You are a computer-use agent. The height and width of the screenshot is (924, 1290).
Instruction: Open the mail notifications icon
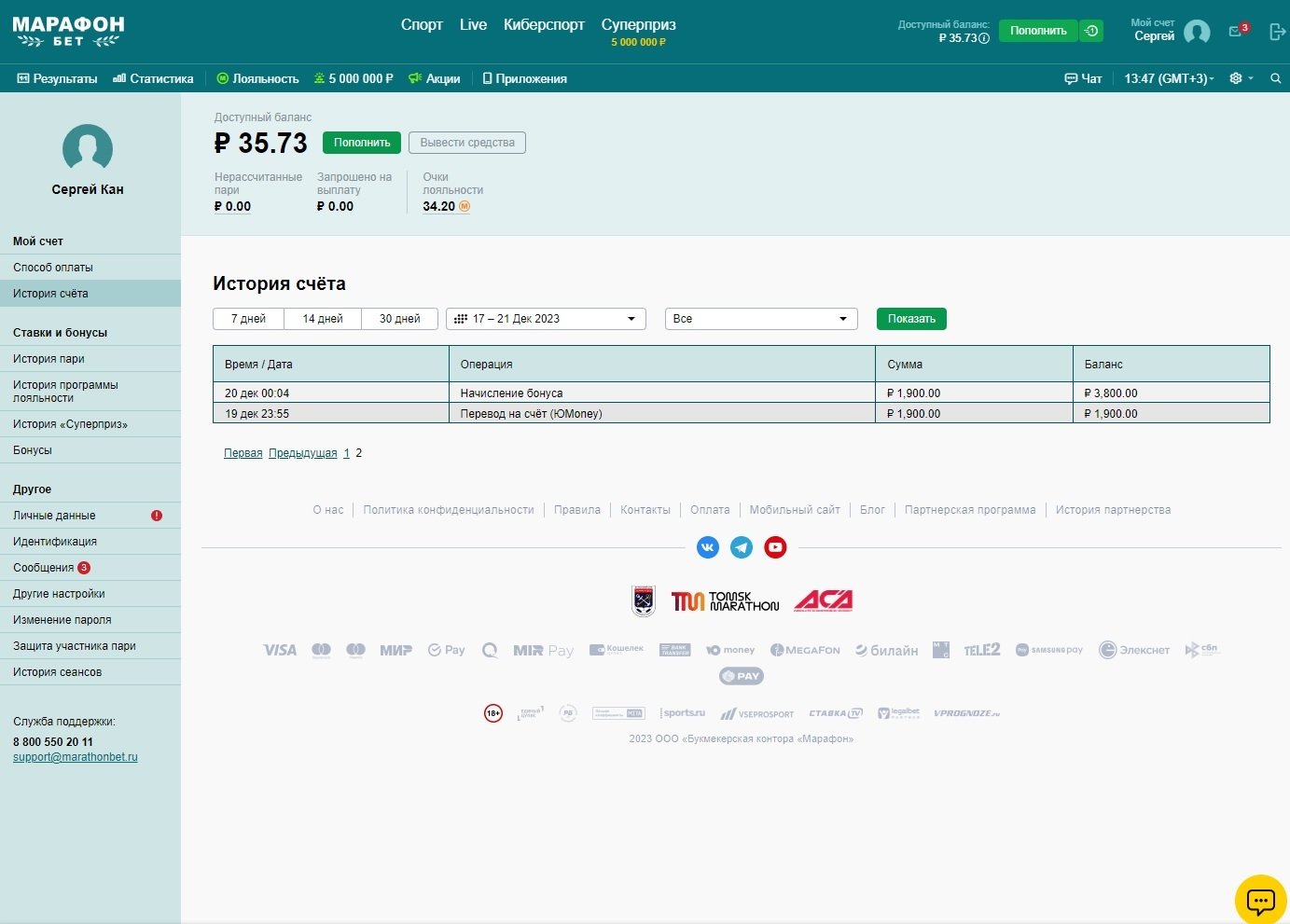(1236, 32)
